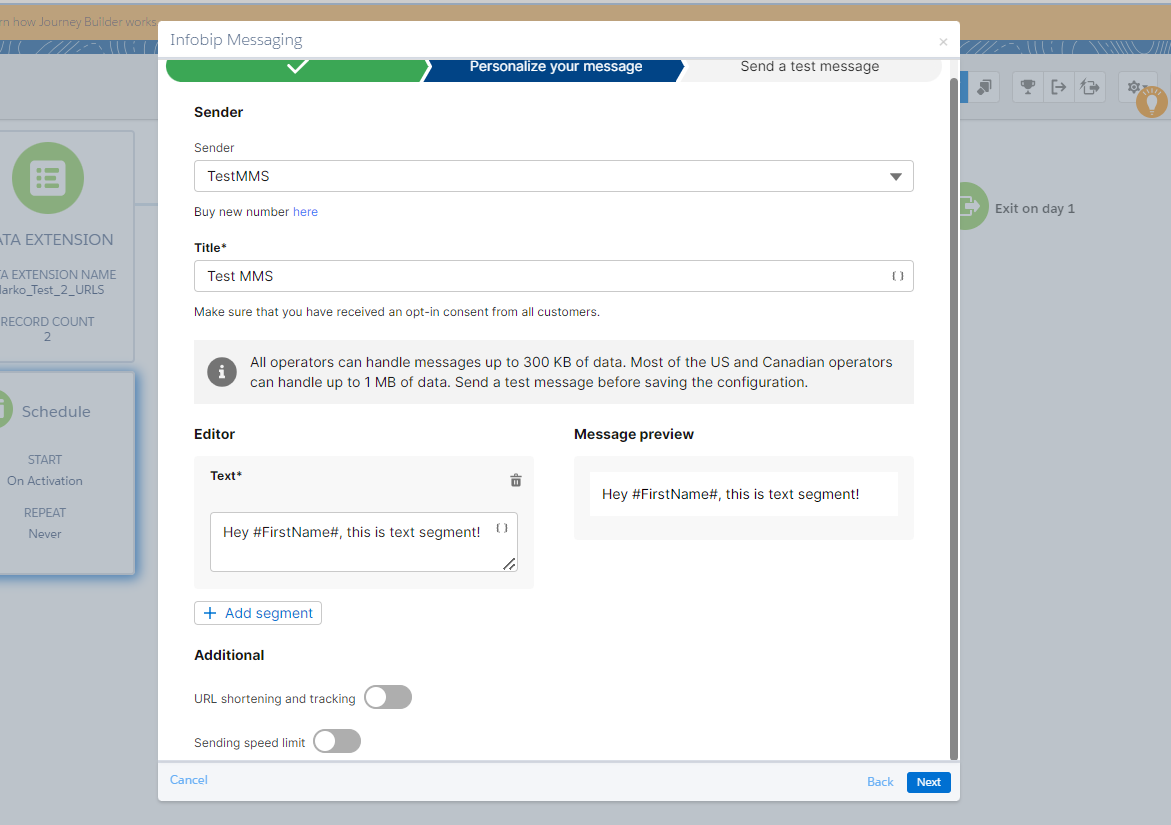
Task: Click the 'here' link to buy number
Action: 305,212
